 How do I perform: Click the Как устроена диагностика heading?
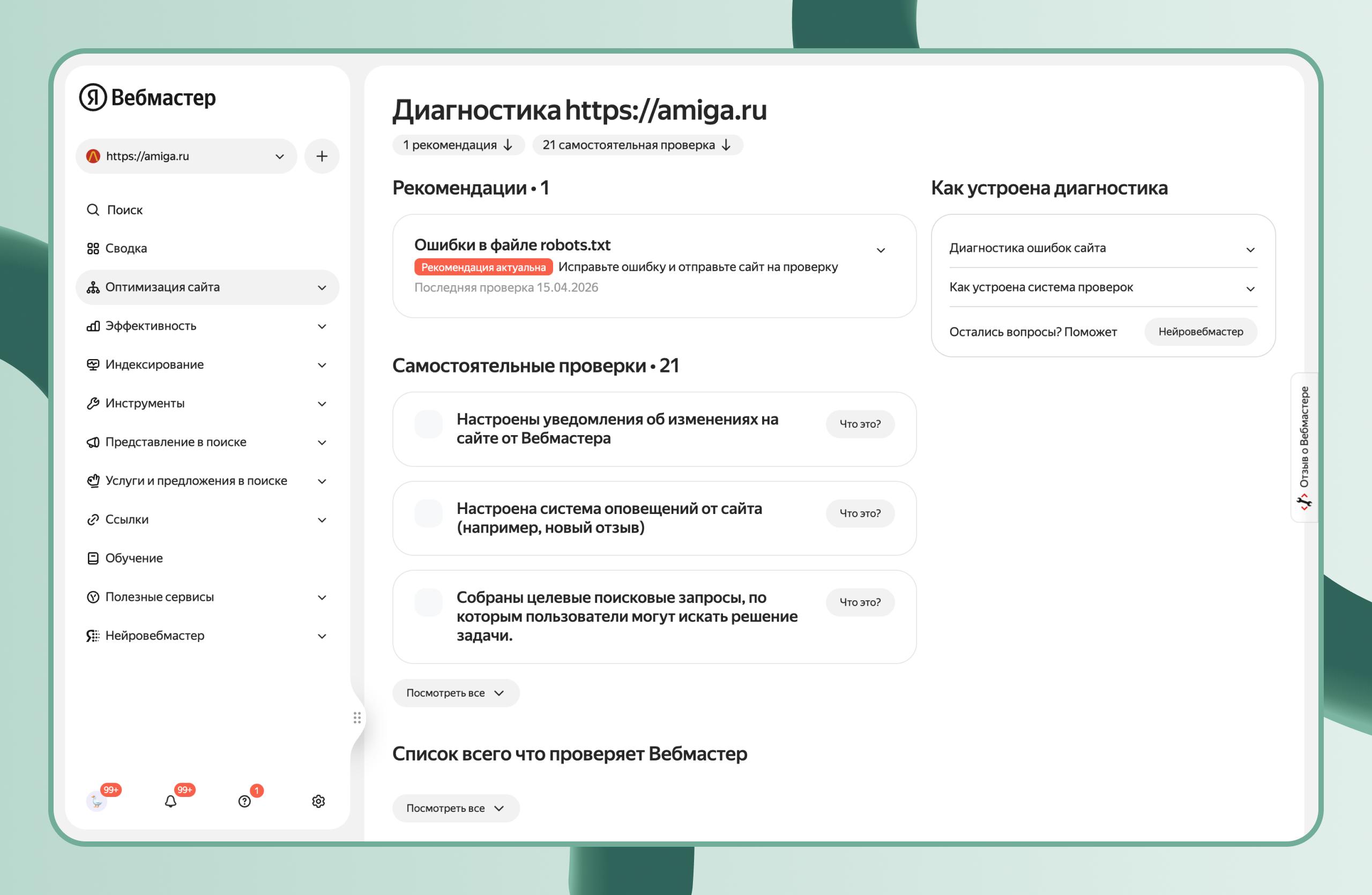(x=1049, y=188)
